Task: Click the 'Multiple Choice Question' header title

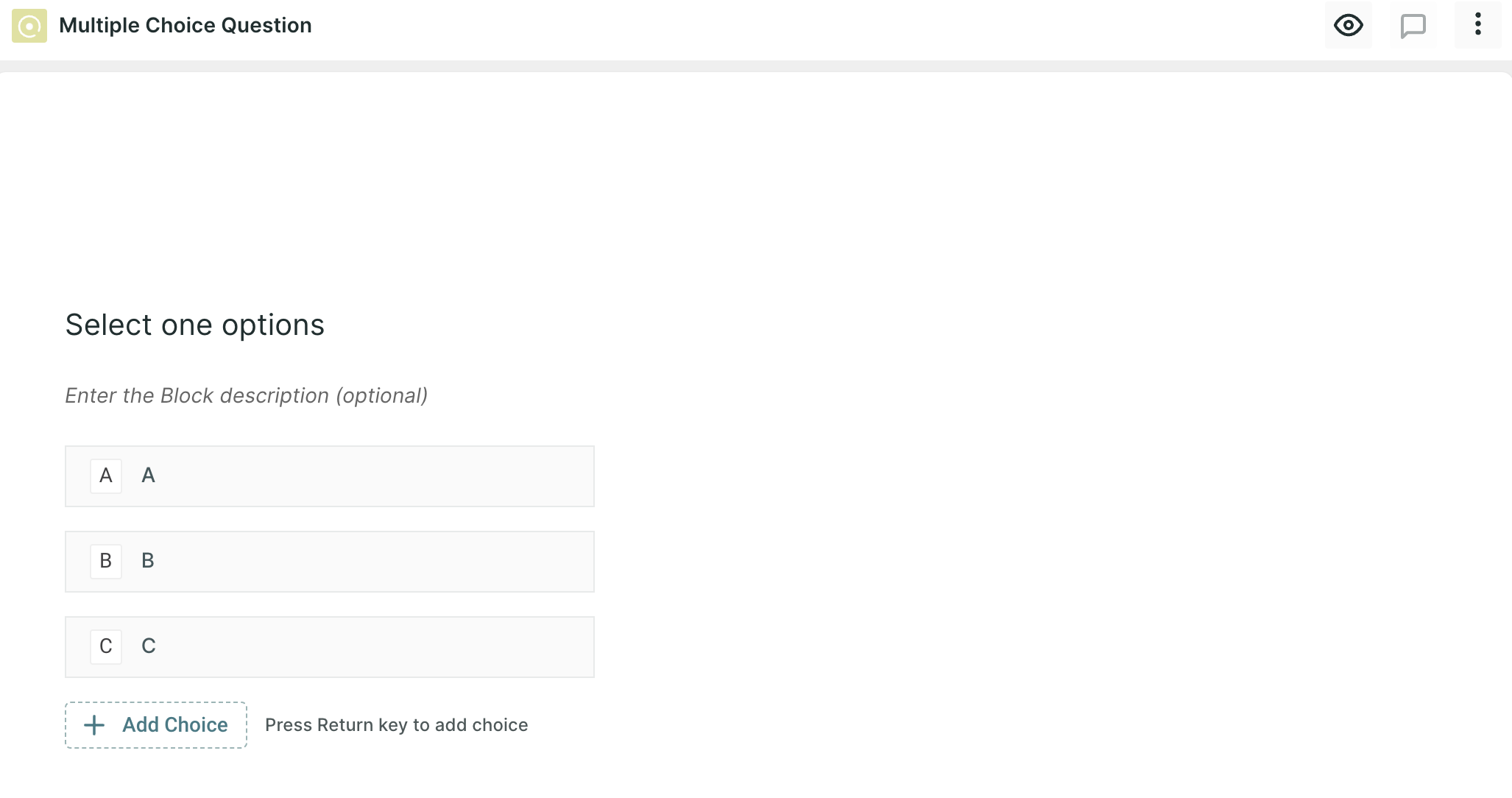Action: [186, 26]
